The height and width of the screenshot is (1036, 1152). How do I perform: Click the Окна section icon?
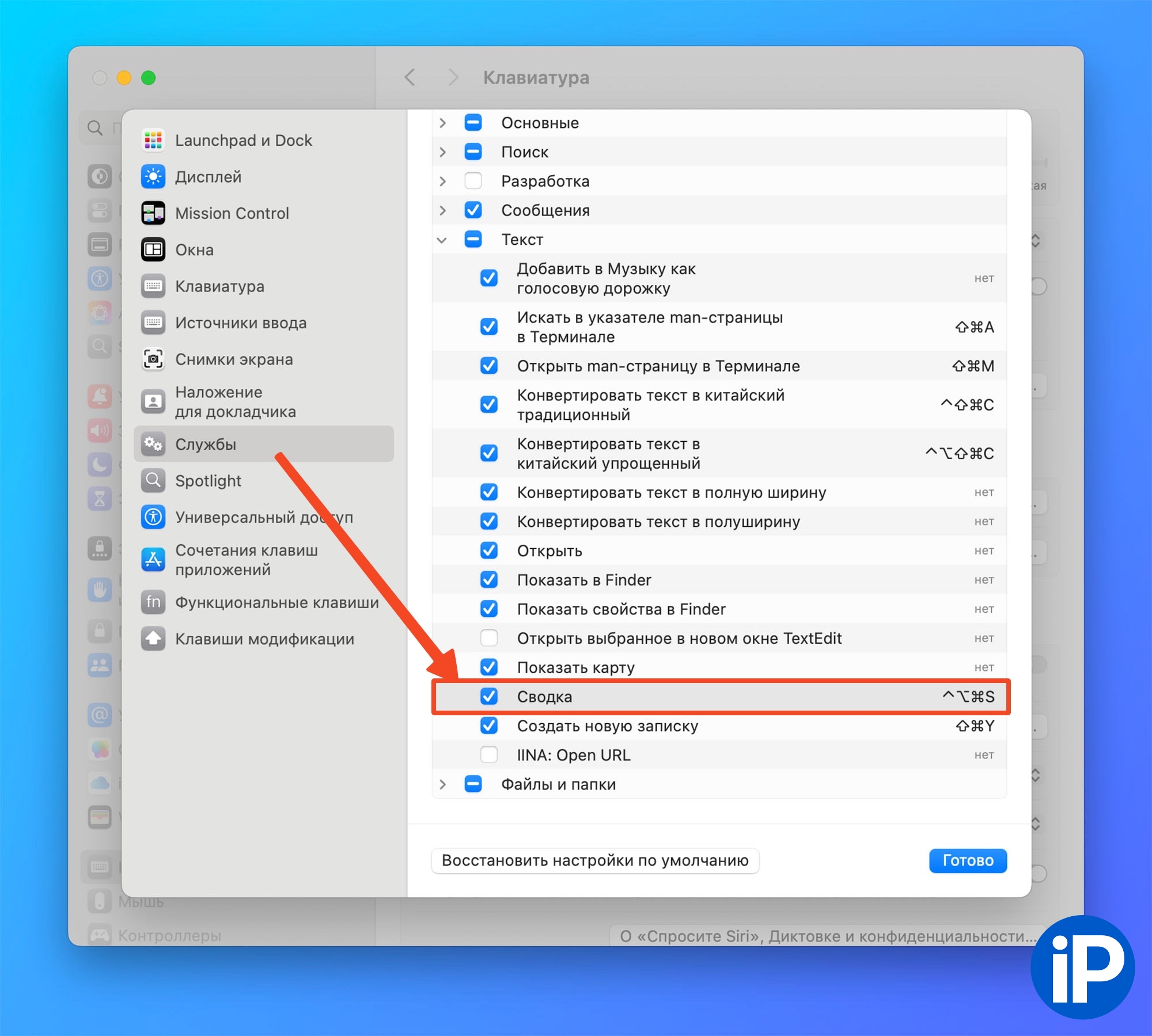pos(153,249)
